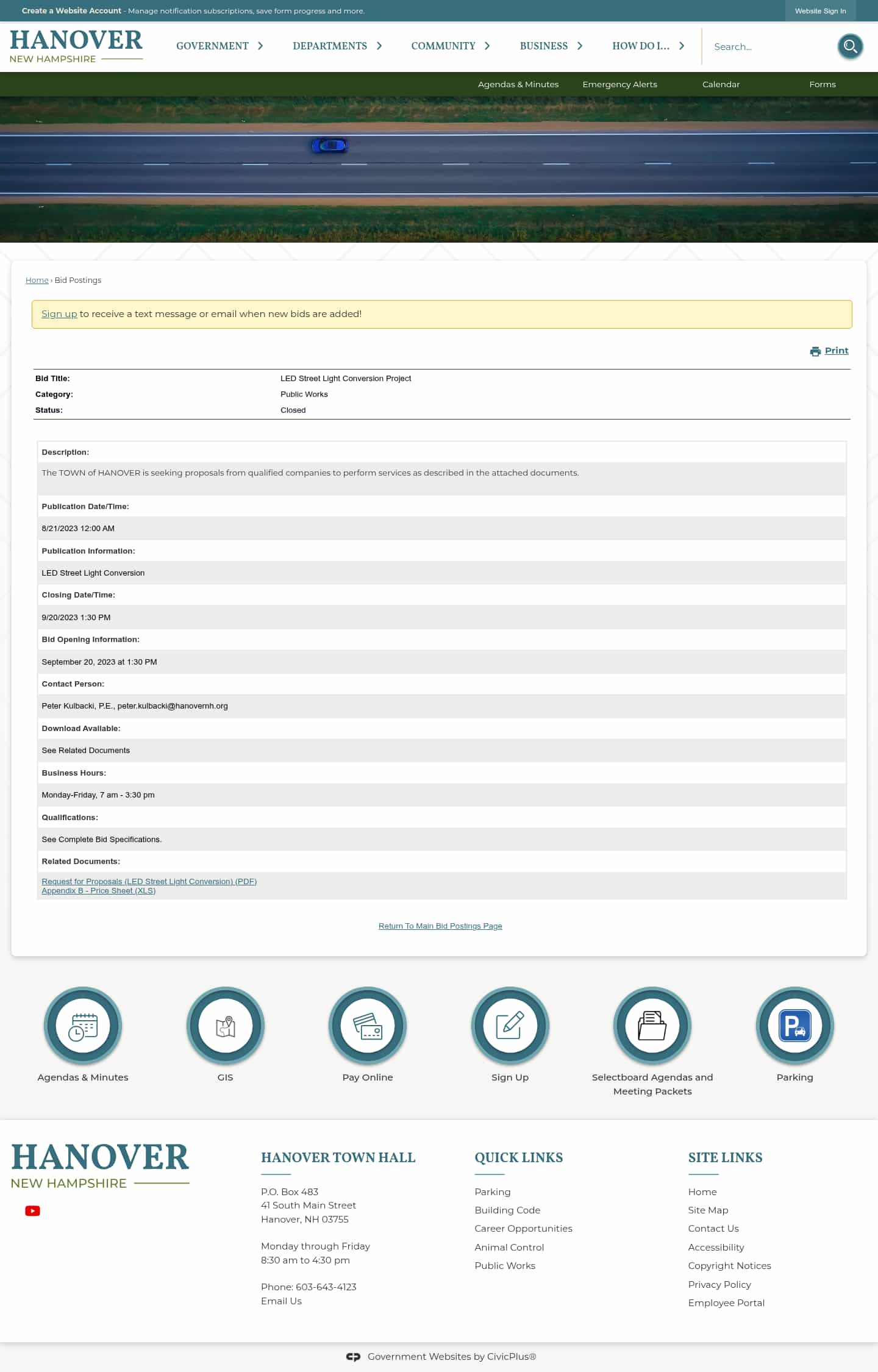Open Career Opportunities quick link
The width and height of the screenshot is (878, 1372).
point(523,1229)
